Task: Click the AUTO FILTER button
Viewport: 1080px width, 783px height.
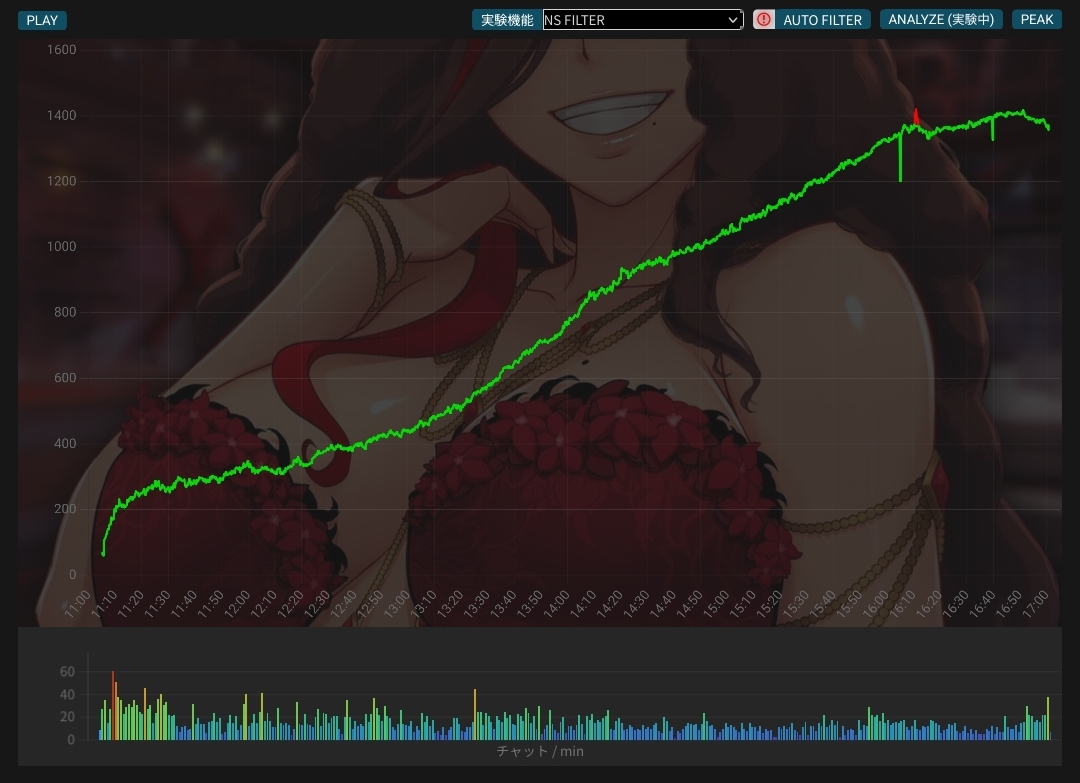Action: pos(822,20)
